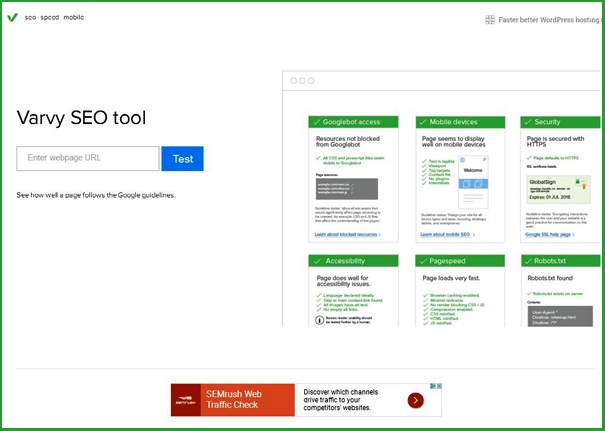
Task: Click 'Robots.txt found' text
Action: [x=550, y=278]
